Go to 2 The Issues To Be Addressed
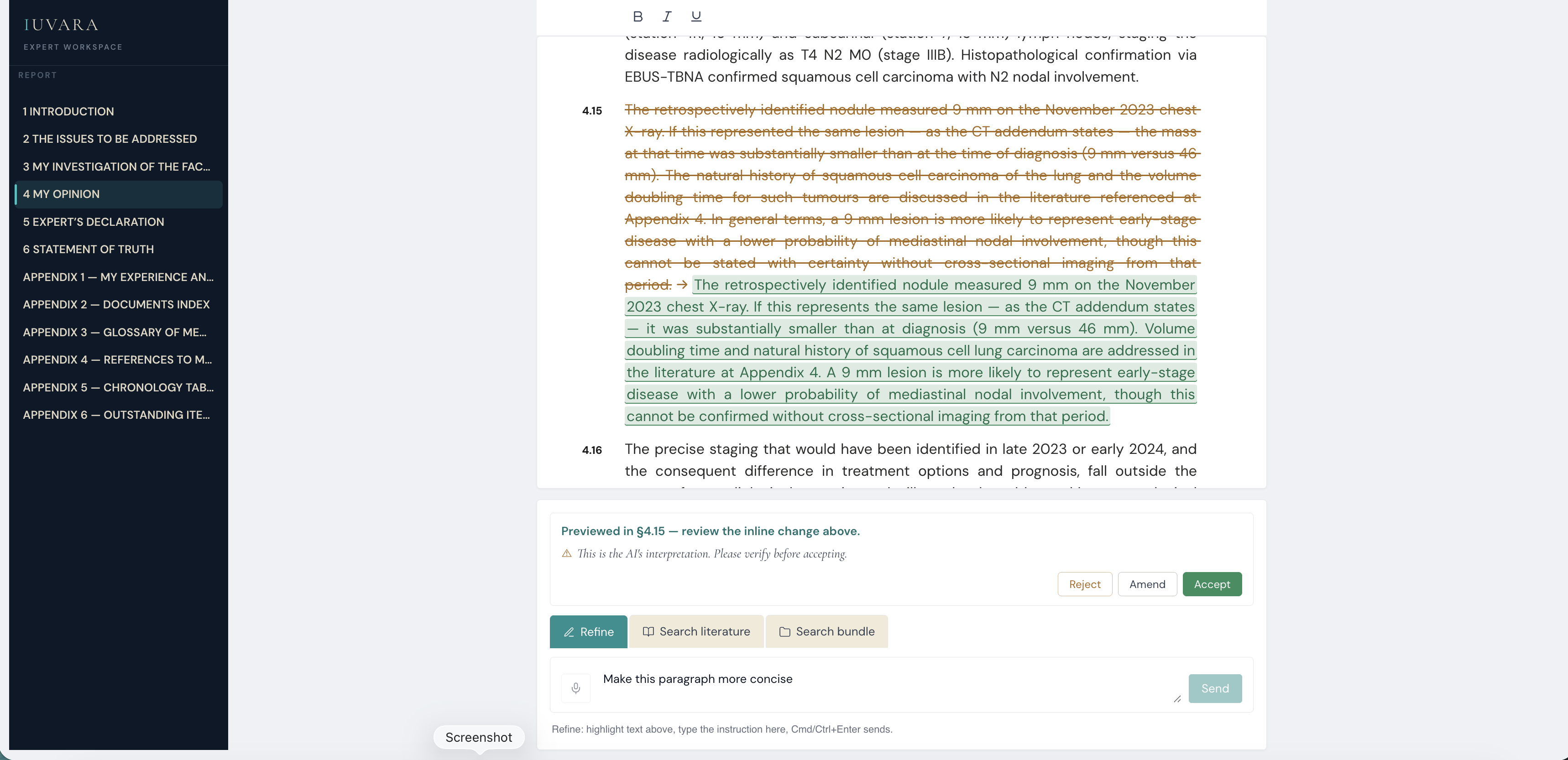 pyautogui.click(x=119, y=139)
